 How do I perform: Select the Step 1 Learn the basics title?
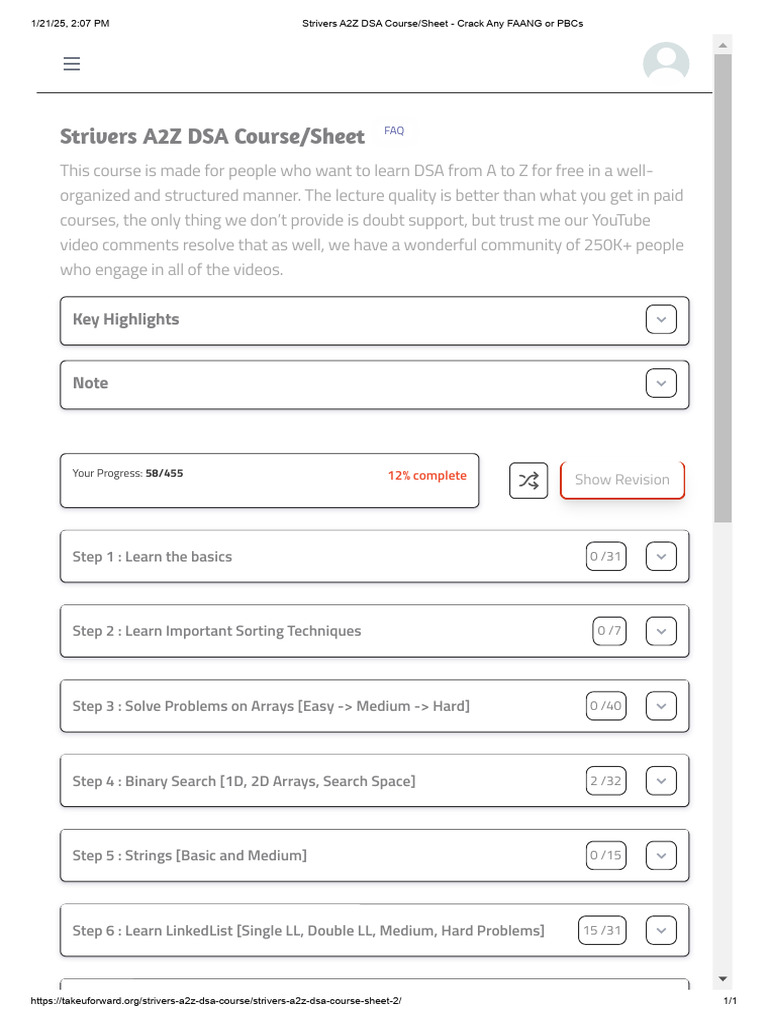pos(152,557)
